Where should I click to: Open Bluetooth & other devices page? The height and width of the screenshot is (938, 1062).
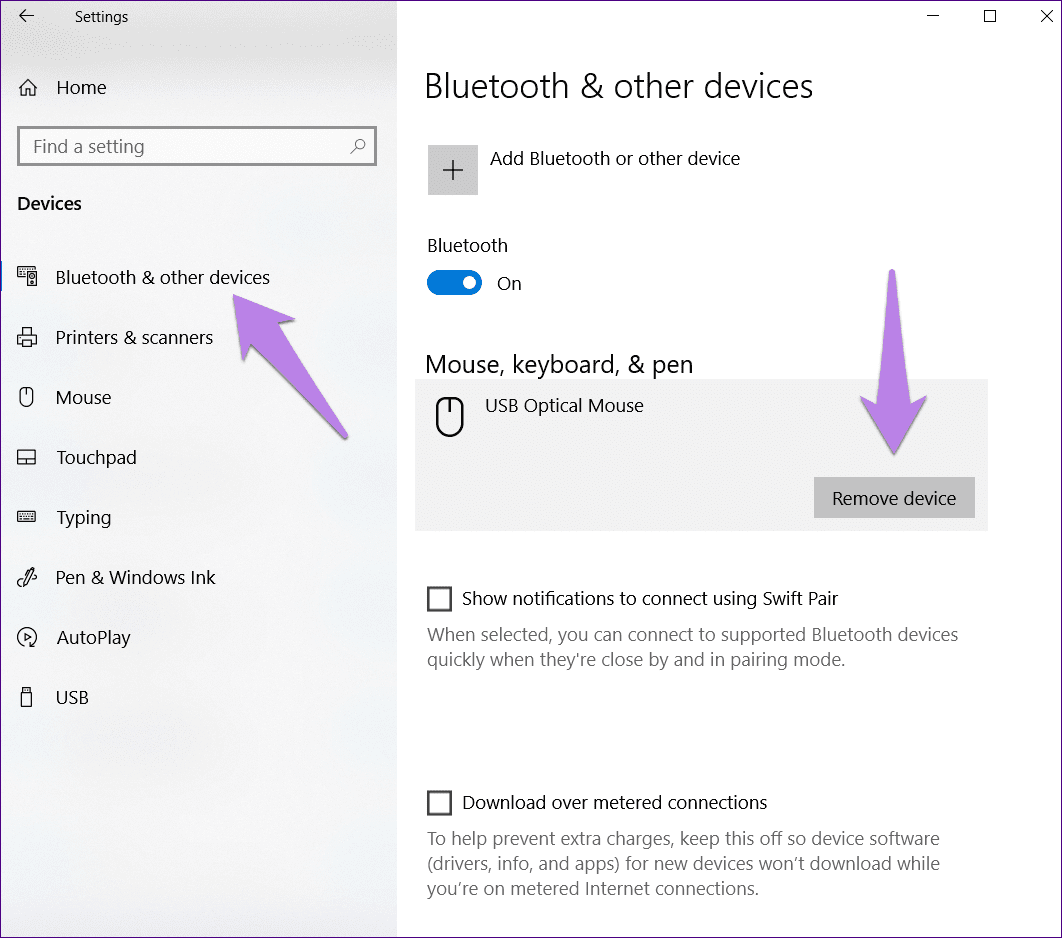(163, 277)
